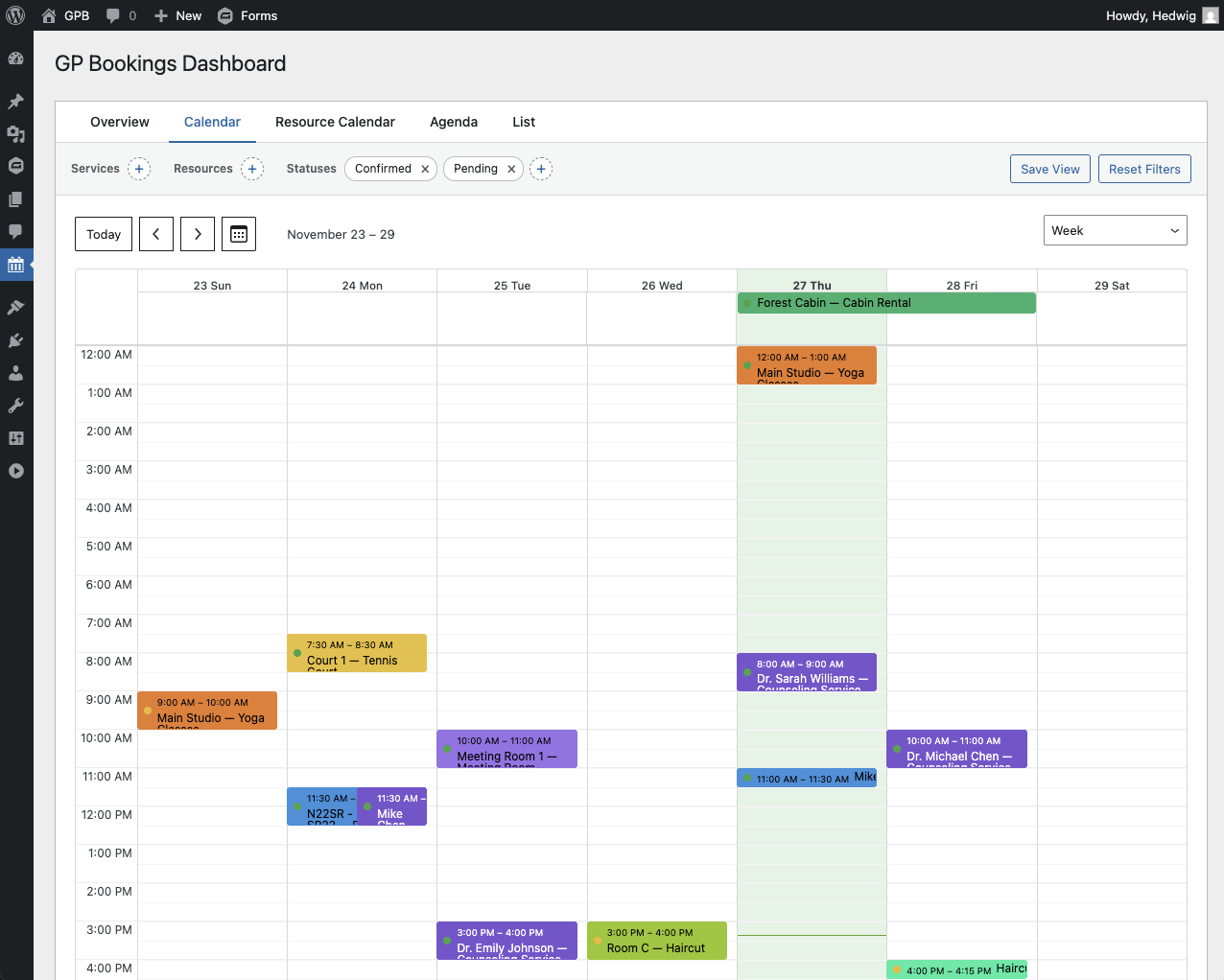Switch to the Resource Calendar tab
The width and height of the screenshot is (1224, 980).
[335, 122]
